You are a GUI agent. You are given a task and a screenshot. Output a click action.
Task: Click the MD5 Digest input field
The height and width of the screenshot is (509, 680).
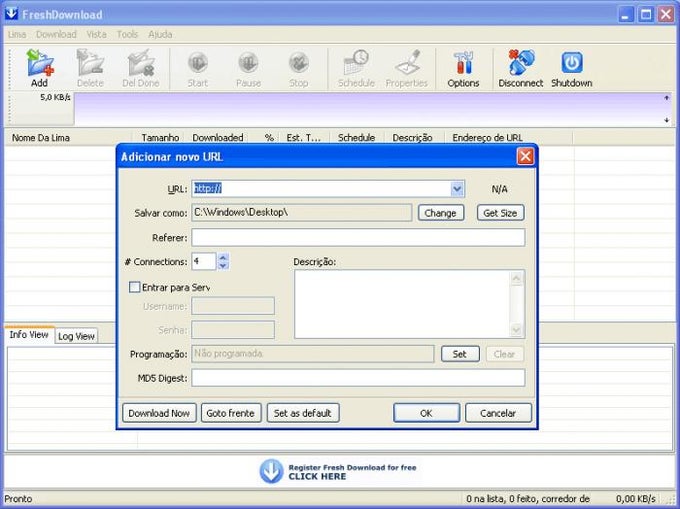coord(358,378)
